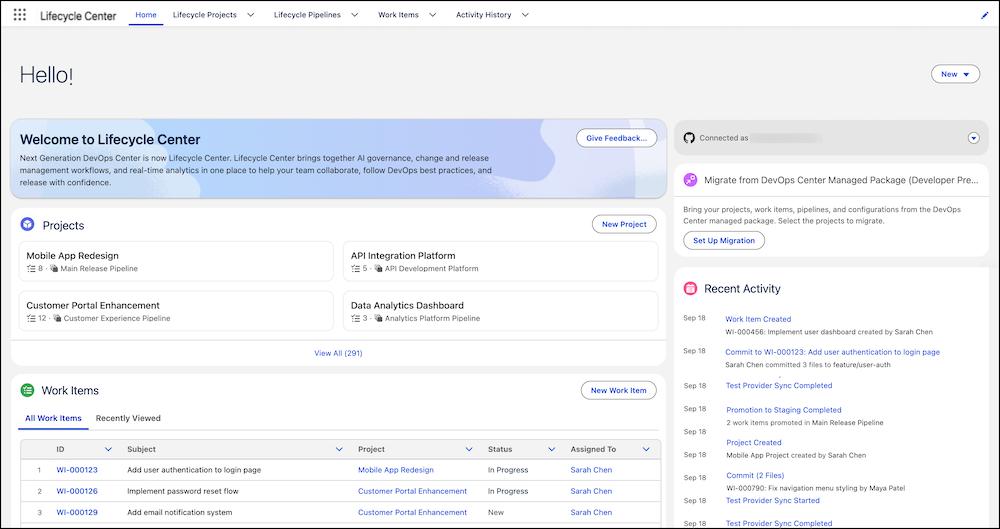Open Sarah Chen link in WI-000123 row
The width and height of the screenshot is (1000, 529).
tap(591, 470)
